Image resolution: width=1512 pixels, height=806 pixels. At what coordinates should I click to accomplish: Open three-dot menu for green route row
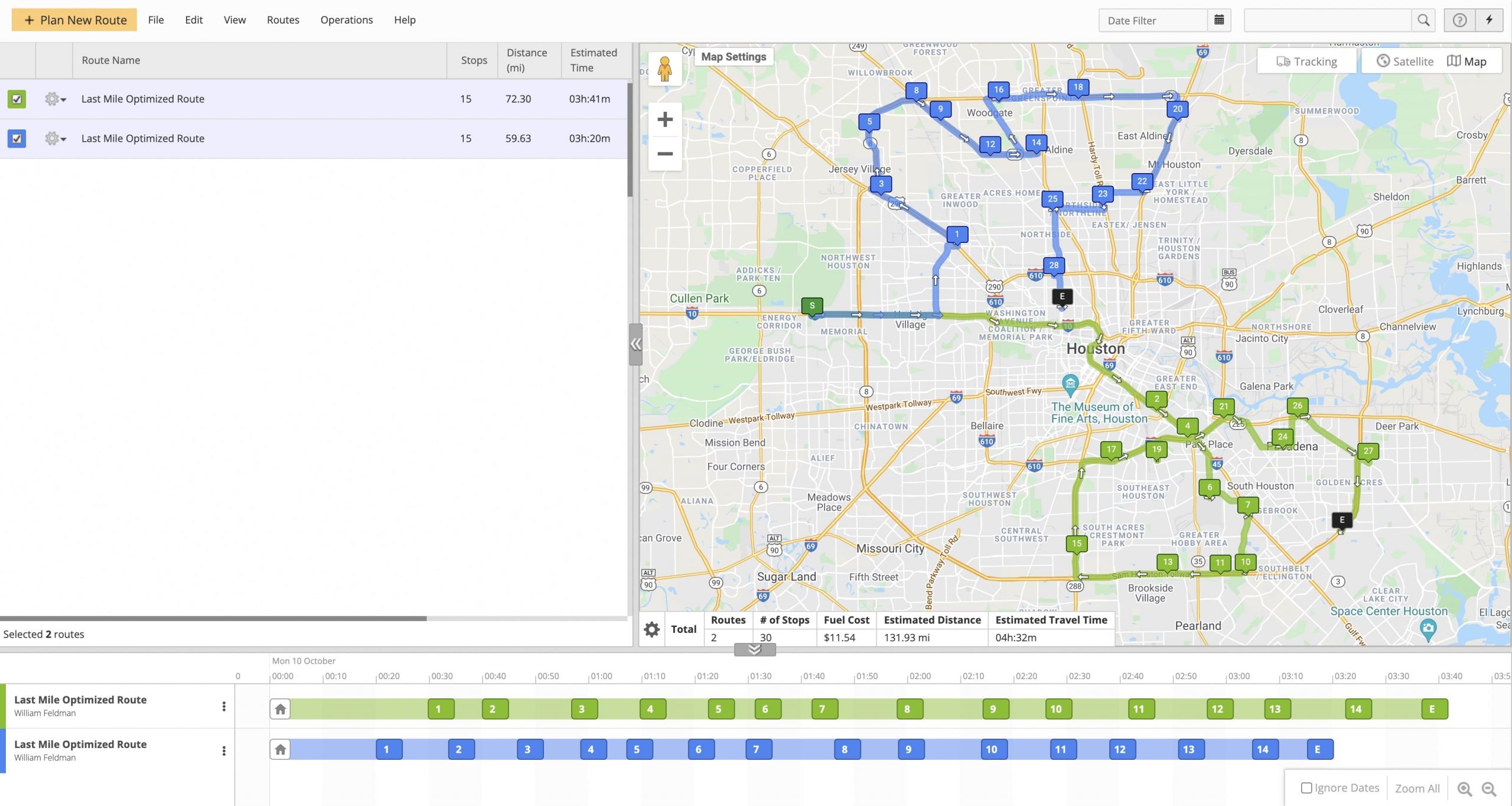pyautogui.click(x=224, y=706)
